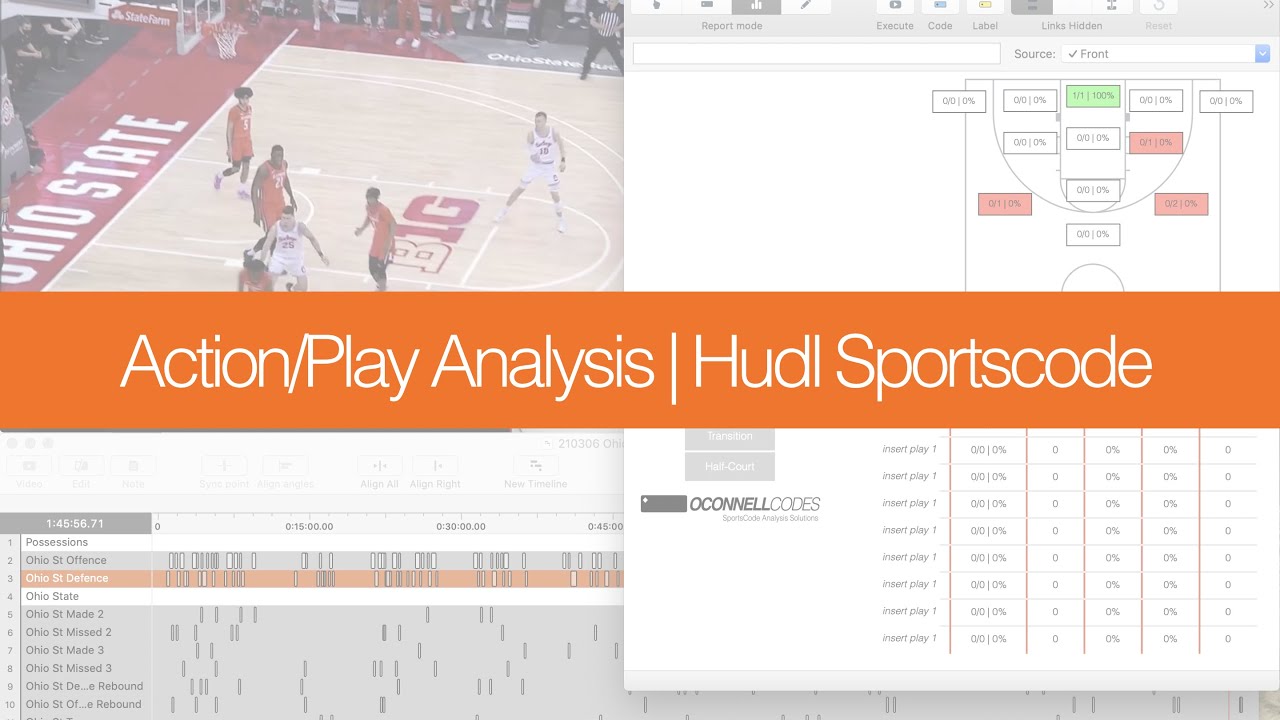Switch to the button mode icon beside the hand pointer
The image size is (1280, 720).
tap(707, 5)
